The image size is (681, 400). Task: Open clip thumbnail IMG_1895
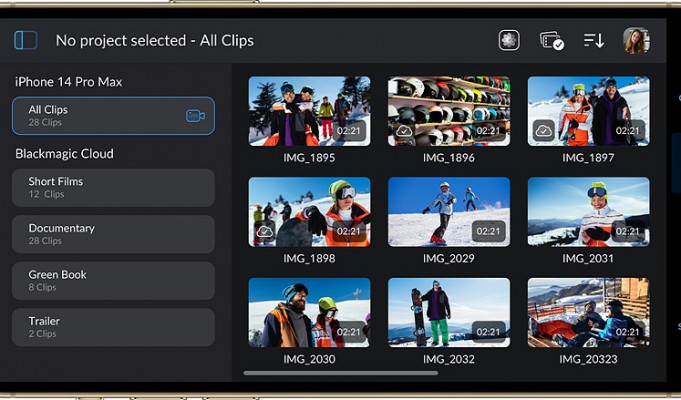[309, 111]
